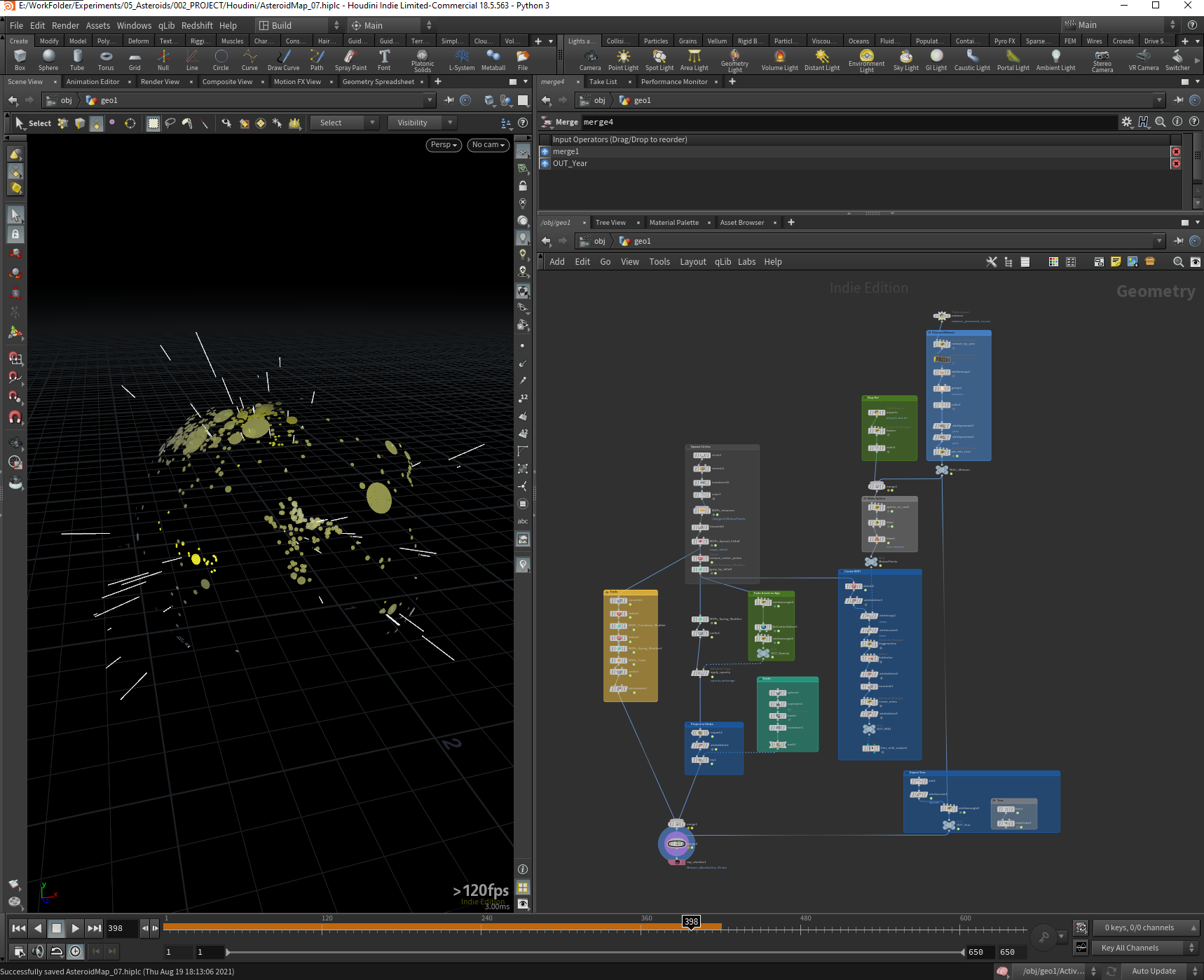Search parameters with magnifier icon
This screenshot has width=1204, height=980.
(1161, 122)
